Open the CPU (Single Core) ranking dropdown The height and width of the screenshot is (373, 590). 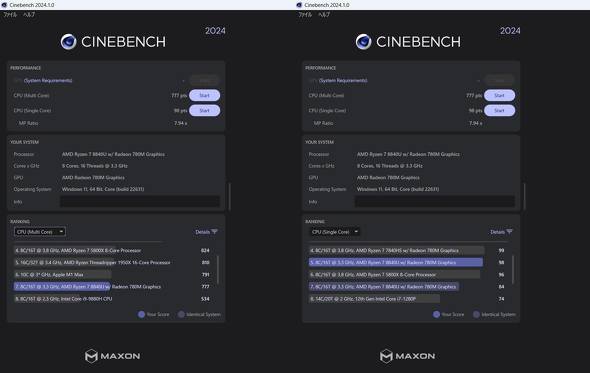tap(335, 232)
